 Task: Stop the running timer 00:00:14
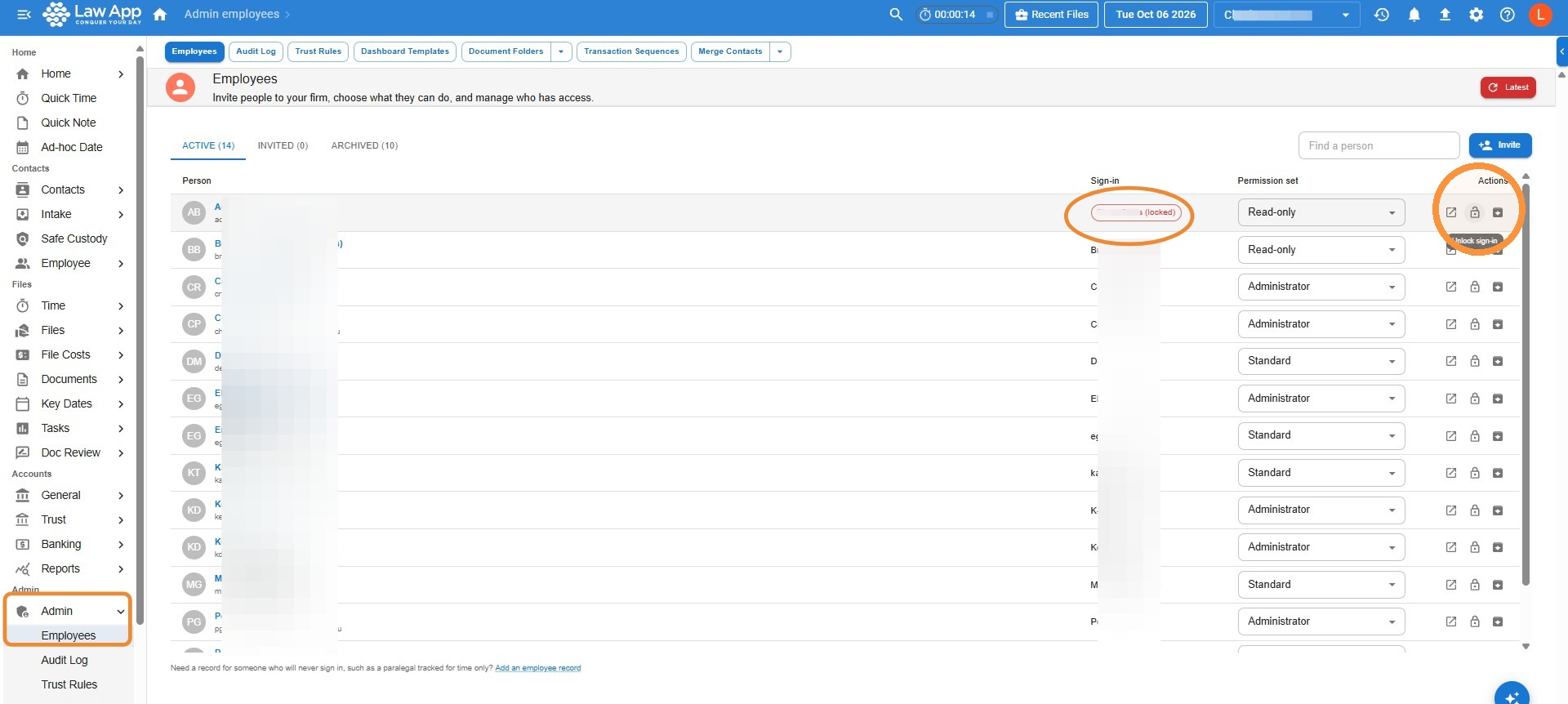(990, 15)
